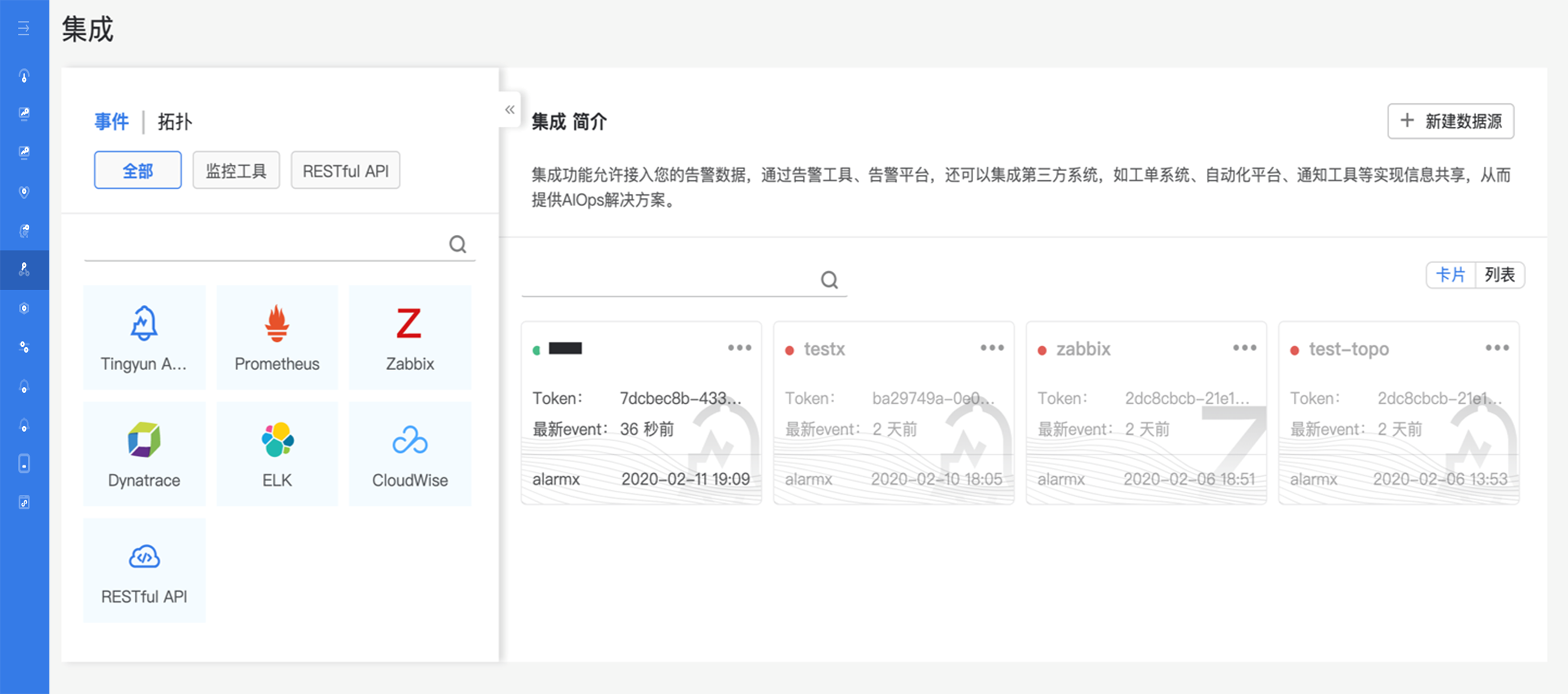The width and height of the screenshot is (1568, 694).
Task: Click the 新建数据源 button
Action: (1450, 121)
